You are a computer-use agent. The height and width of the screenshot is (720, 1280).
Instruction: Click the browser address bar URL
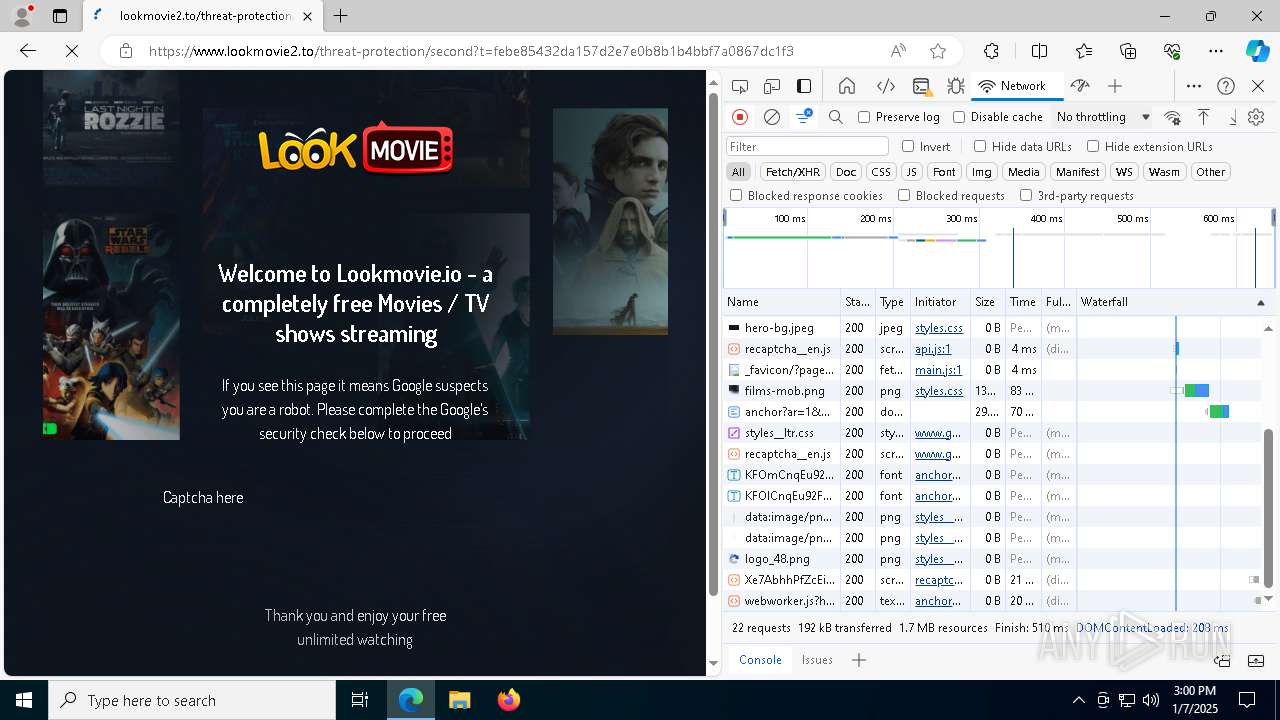point(471,51)
